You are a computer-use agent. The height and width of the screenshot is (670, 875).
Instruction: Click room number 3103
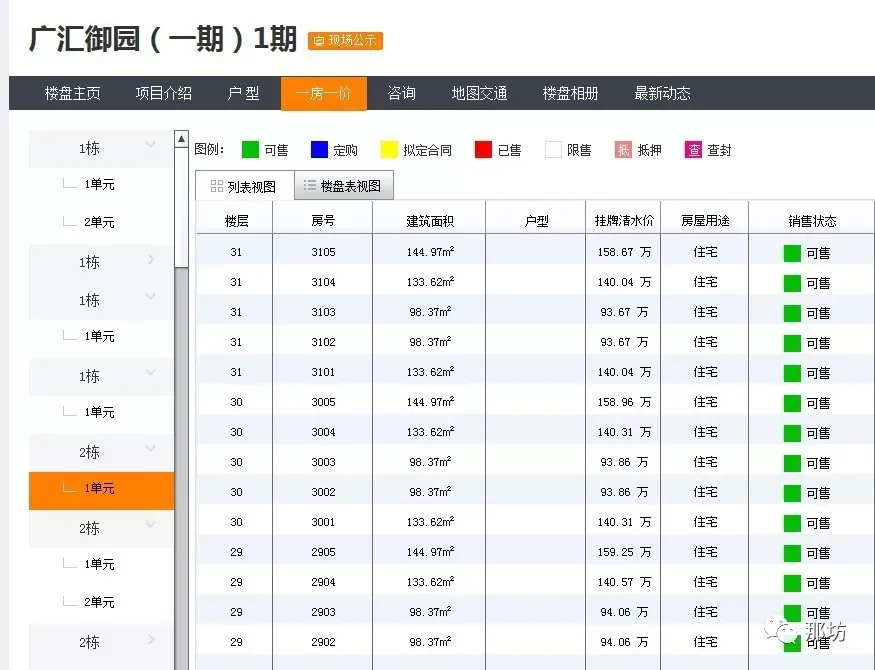[x=323, y=312]
